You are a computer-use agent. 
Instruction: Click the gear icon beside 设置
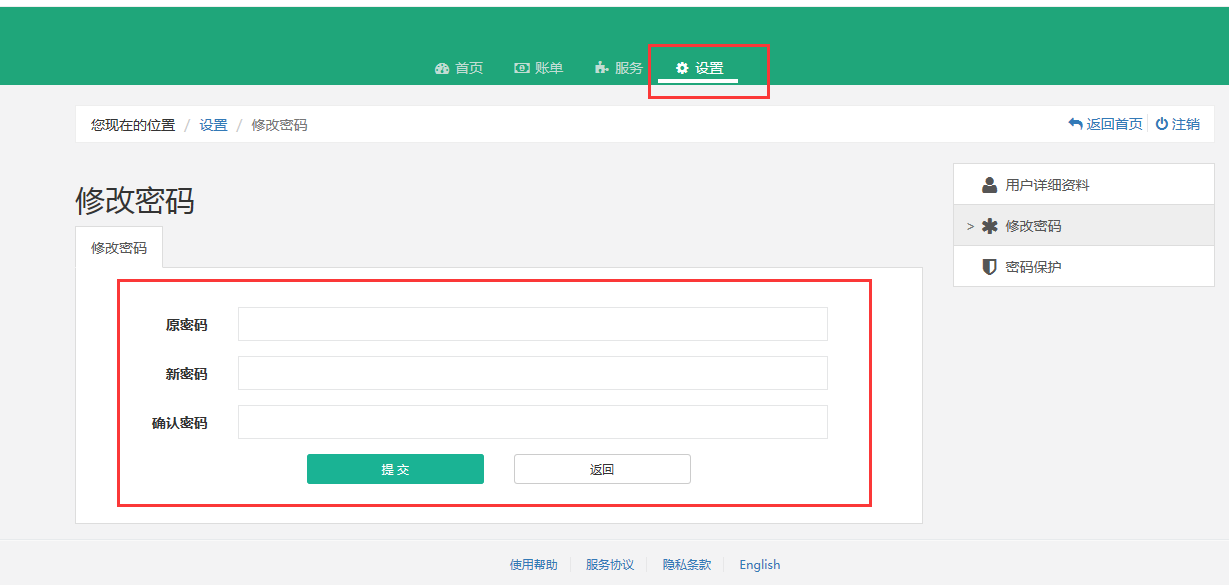click(x=682, y=68)
